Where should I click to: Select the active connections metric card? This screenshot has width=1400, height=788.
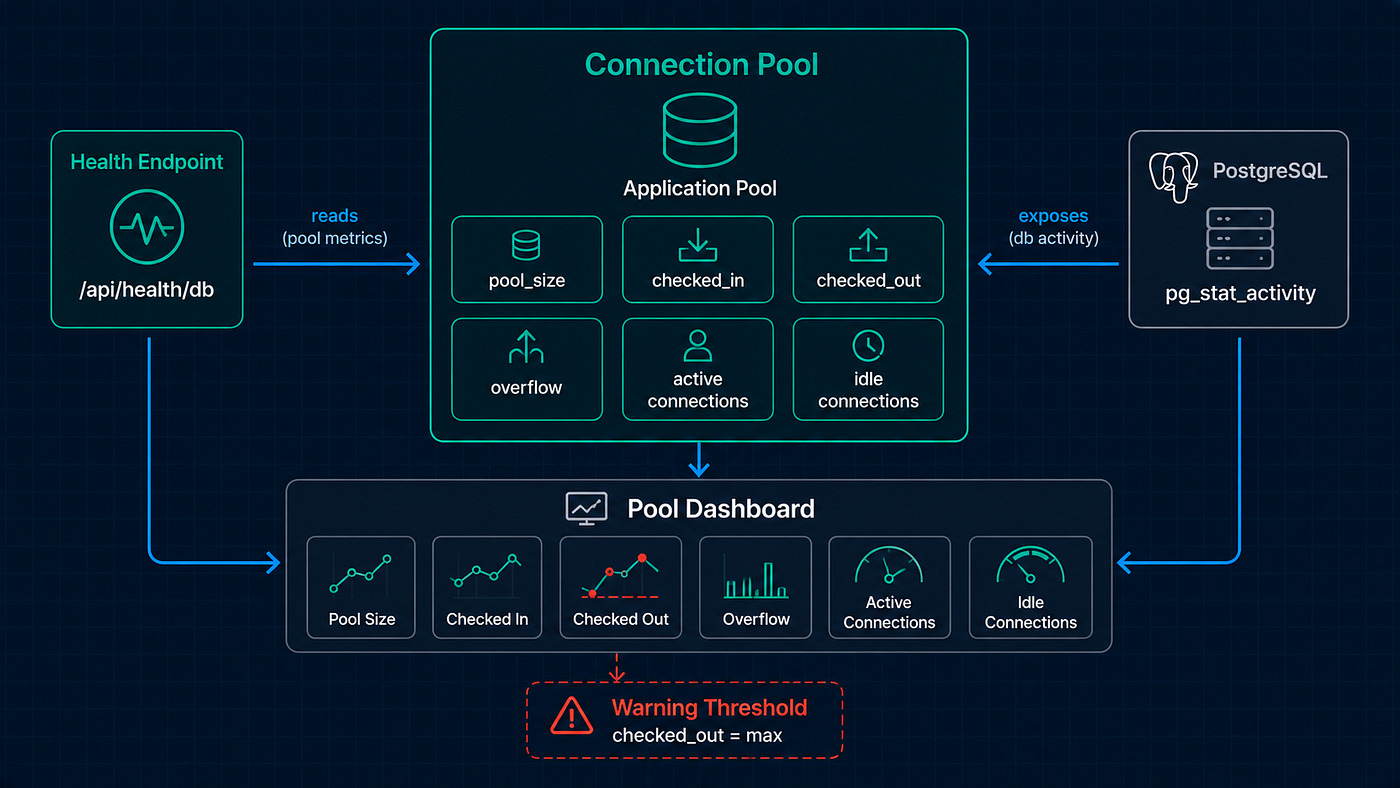[x=698, y=369]
